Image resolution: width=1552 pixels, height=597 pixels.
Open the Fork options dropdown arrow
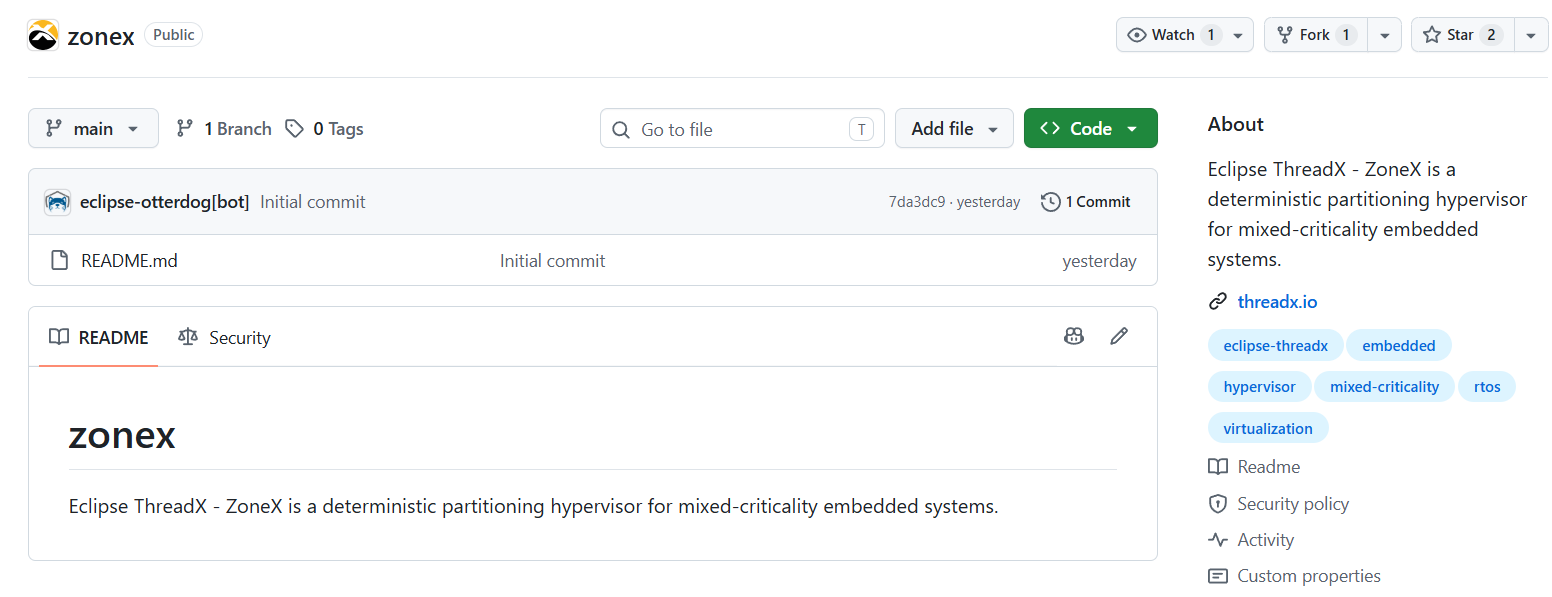tap(1384, 35)
